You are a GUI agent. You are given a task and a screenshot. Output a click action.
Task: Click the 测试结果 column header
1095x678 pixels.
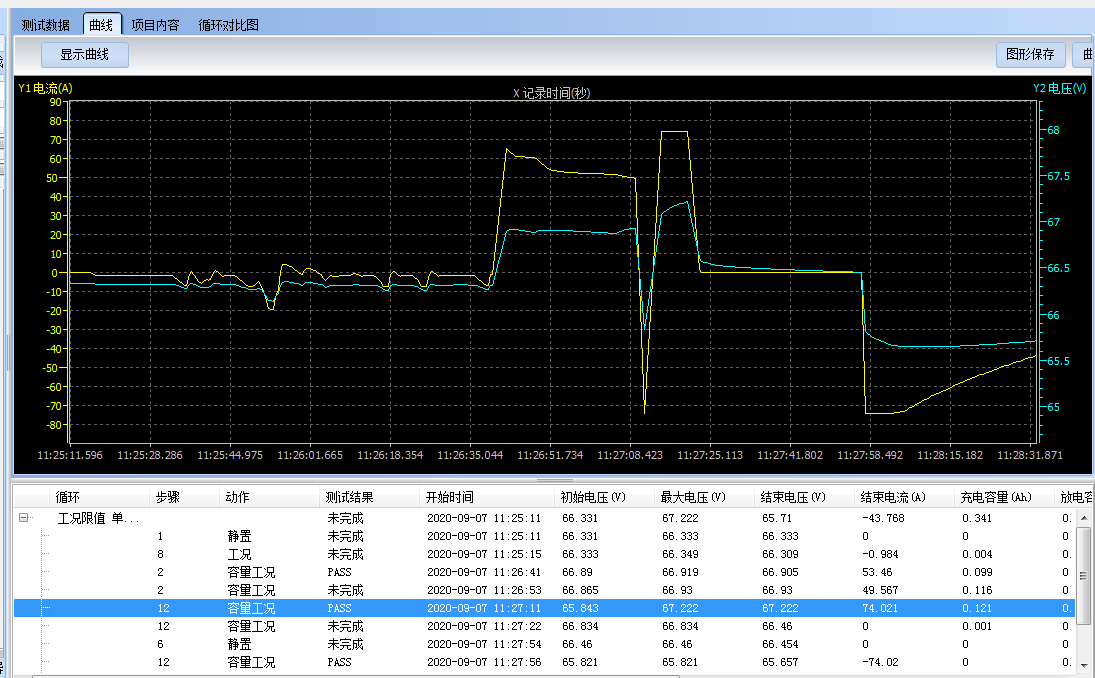click(350, 497)
